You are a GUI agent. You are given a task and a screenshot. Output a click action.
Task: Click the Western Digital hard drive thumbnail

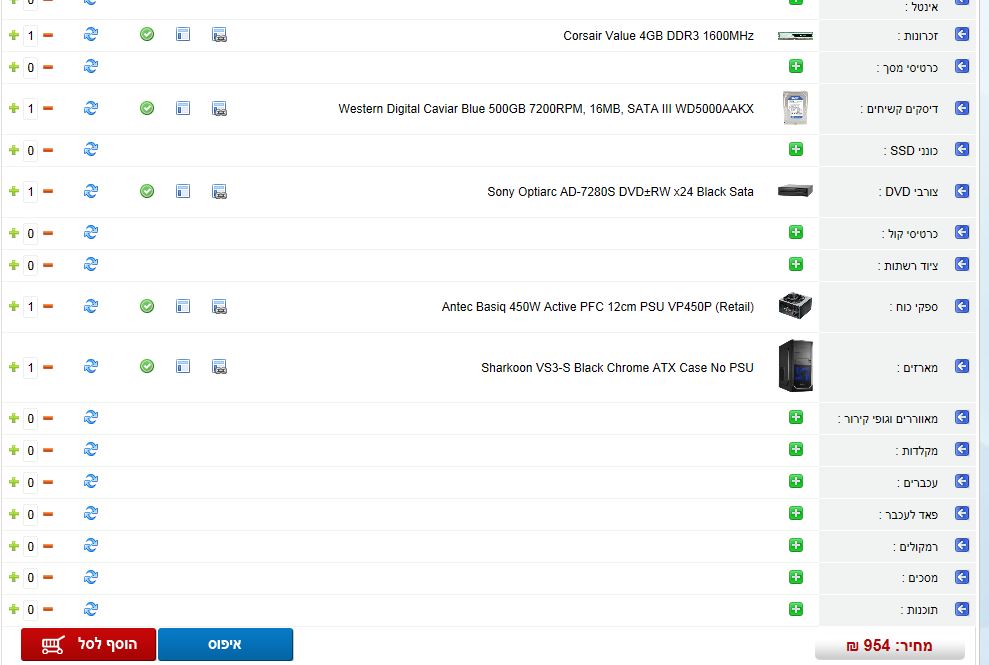tap(795, 108)
